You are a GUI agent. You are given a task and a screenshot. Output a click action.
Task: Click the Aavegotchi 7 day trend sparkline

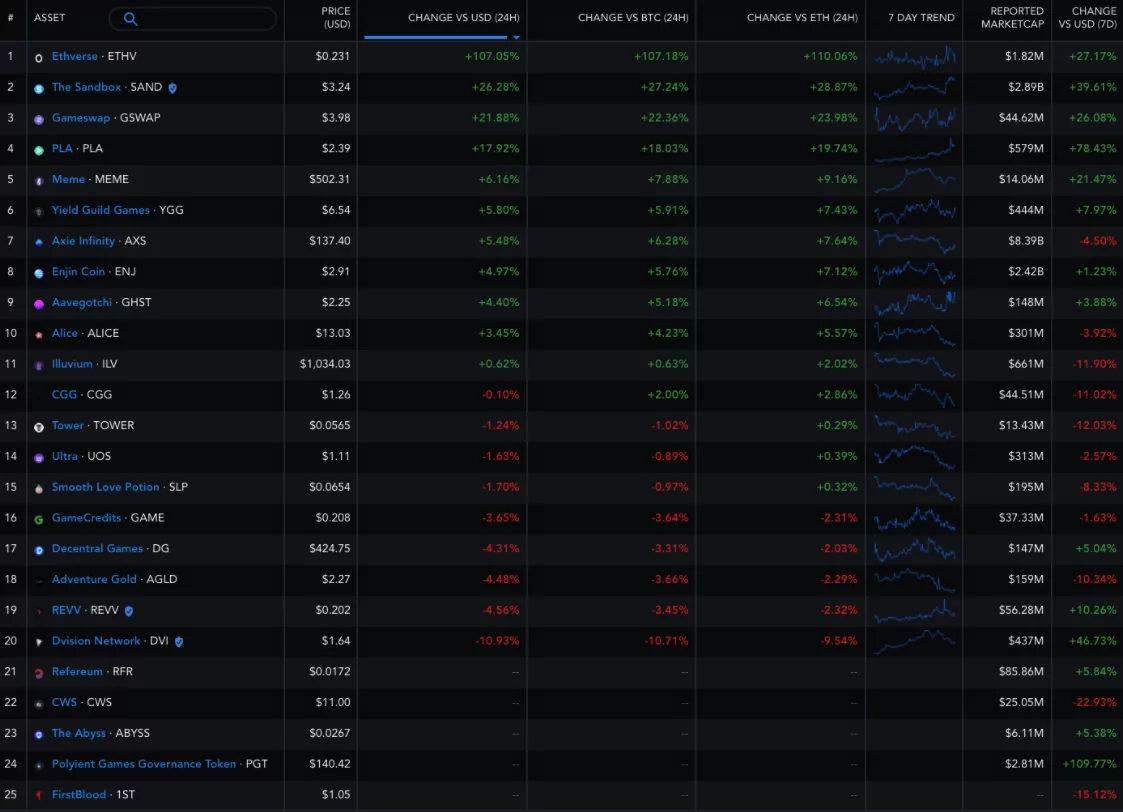pyautogui.click(x=915, y=303)
